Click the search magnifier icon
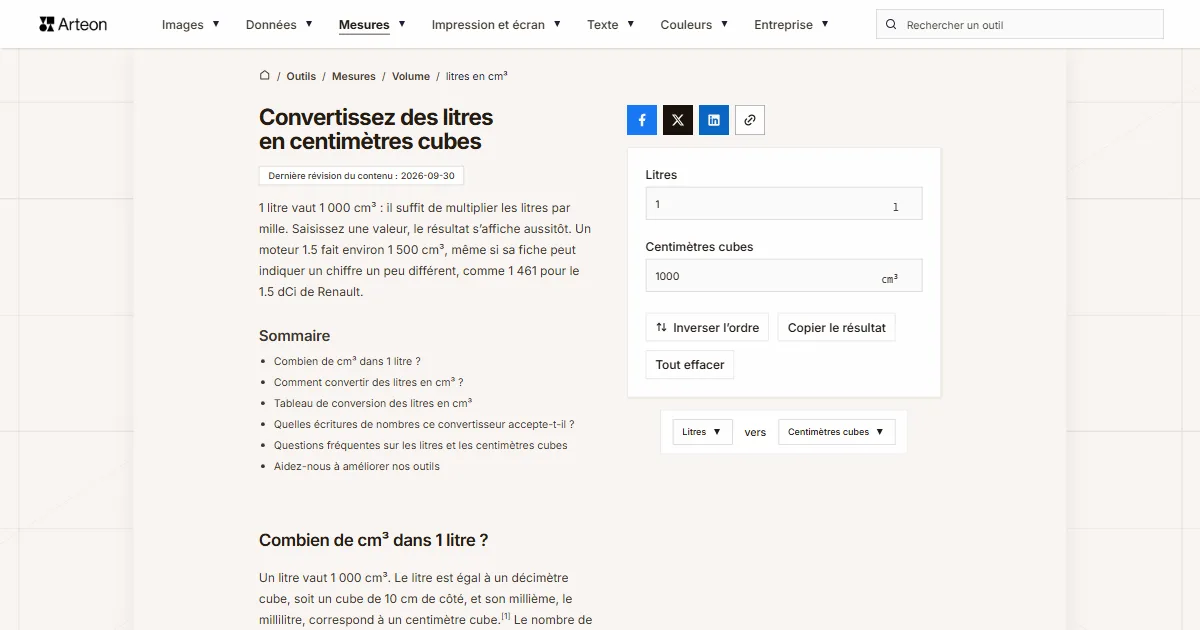This screenshot has width=1200, height=630. (x=890, y=25)
